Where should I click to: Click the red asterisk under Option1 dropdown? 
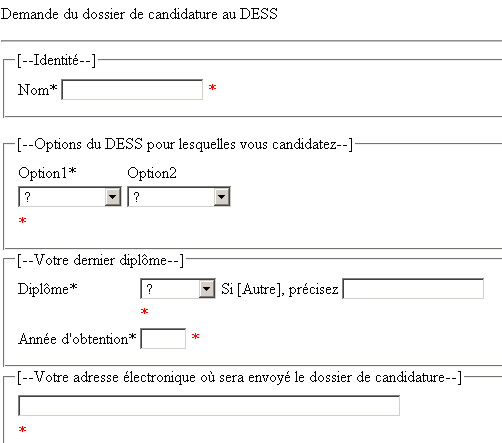[x=22, y=220]
